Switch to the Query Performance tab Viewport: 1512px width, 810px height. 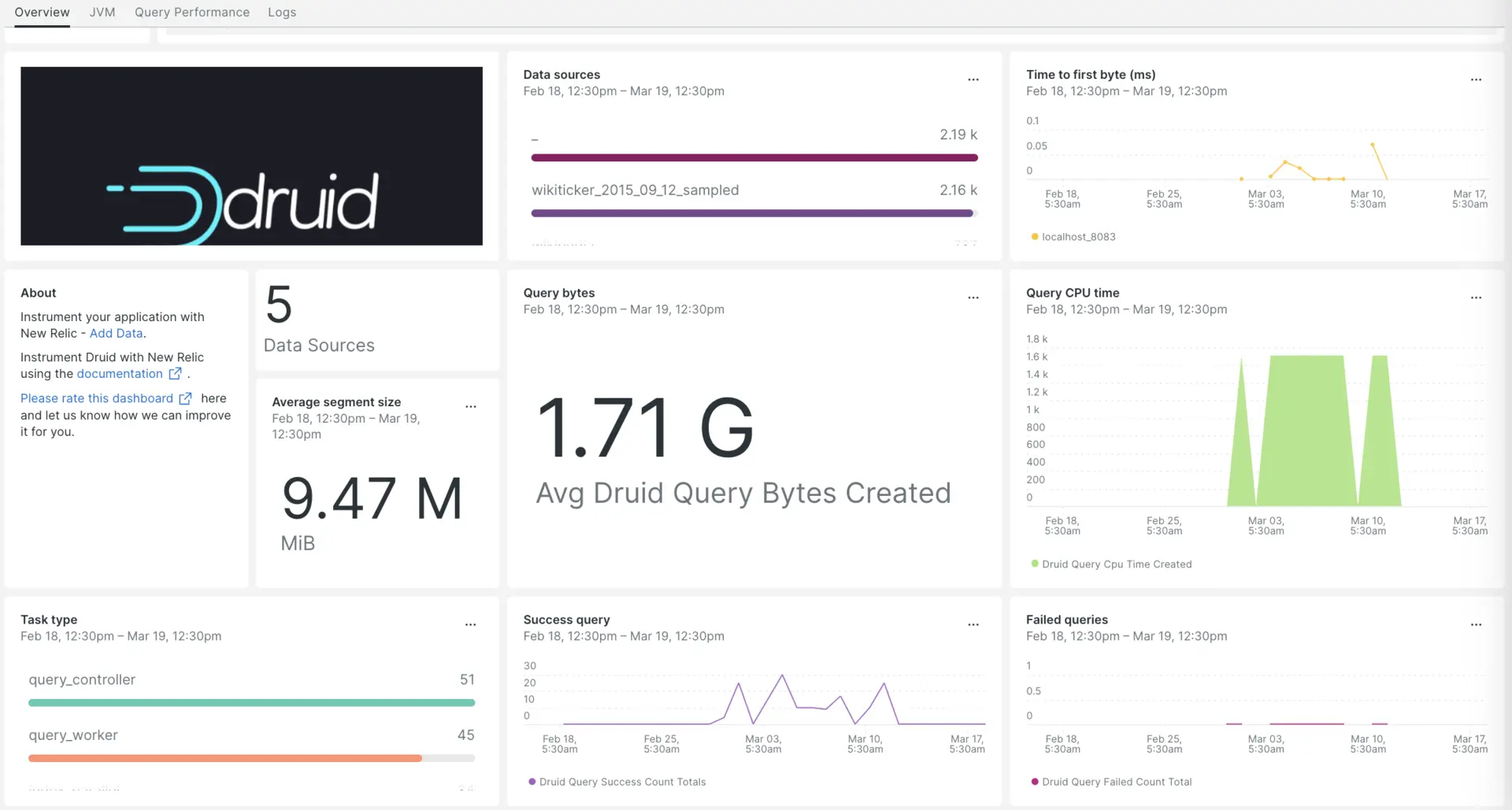click(191, 13)
